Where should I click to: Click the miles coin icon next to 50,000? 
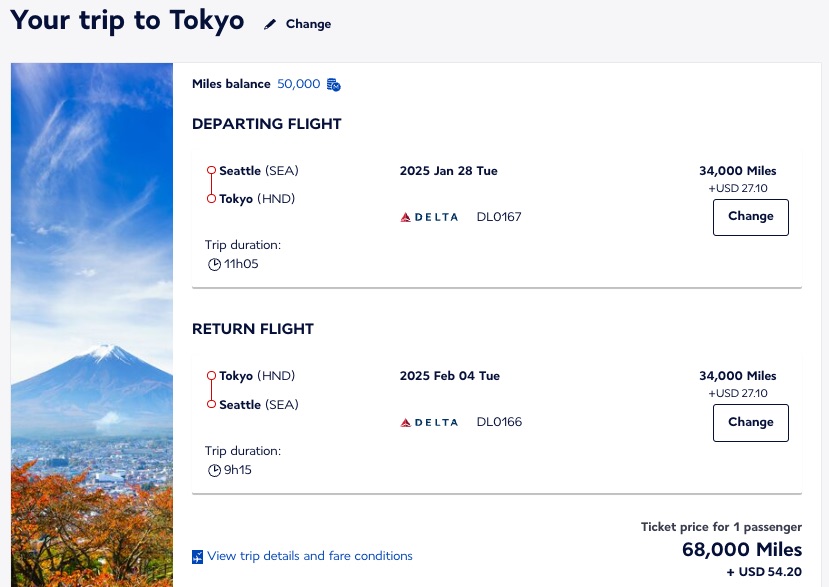332,84
